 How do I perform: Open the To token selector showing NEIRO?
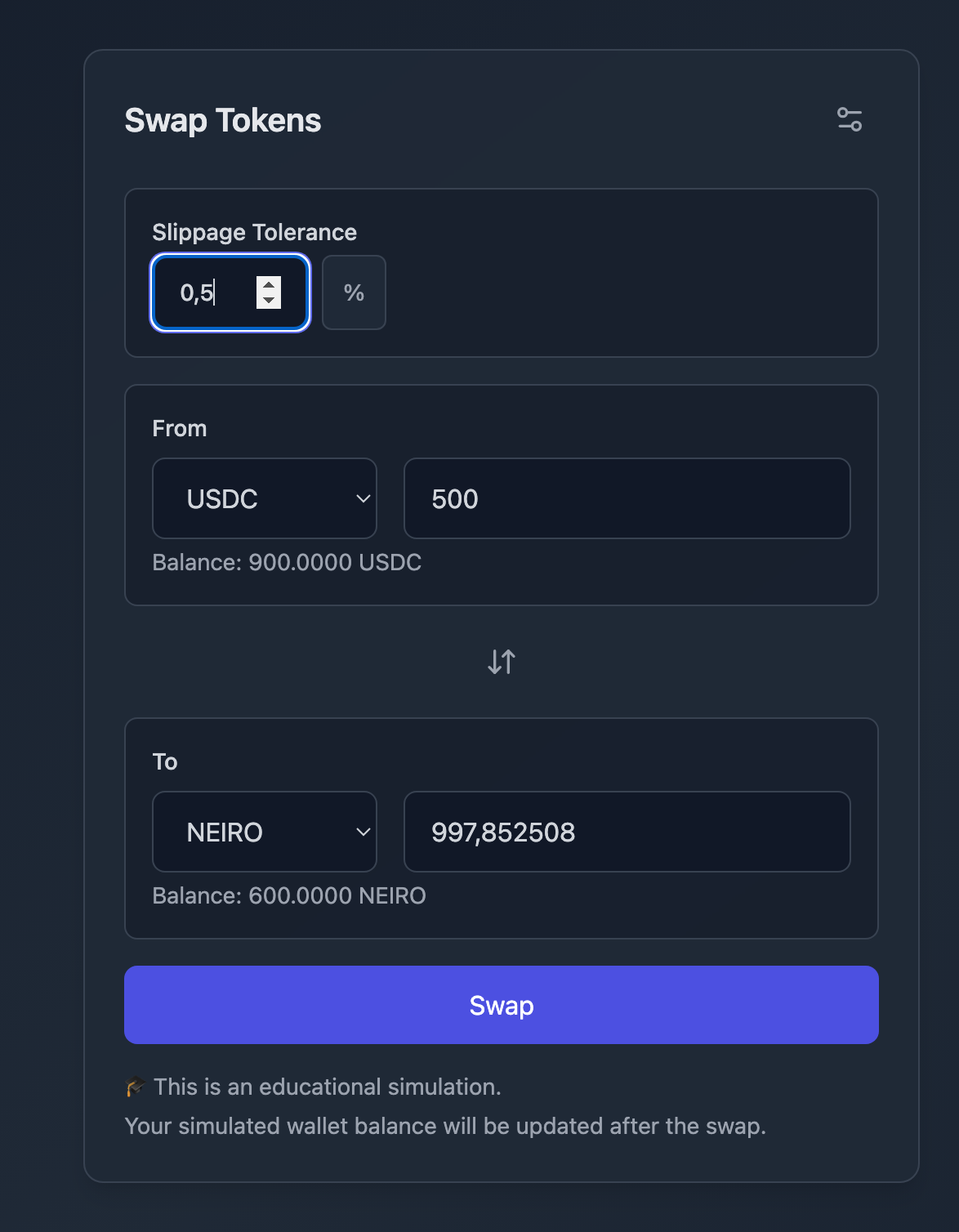click(x=263, y=832)
